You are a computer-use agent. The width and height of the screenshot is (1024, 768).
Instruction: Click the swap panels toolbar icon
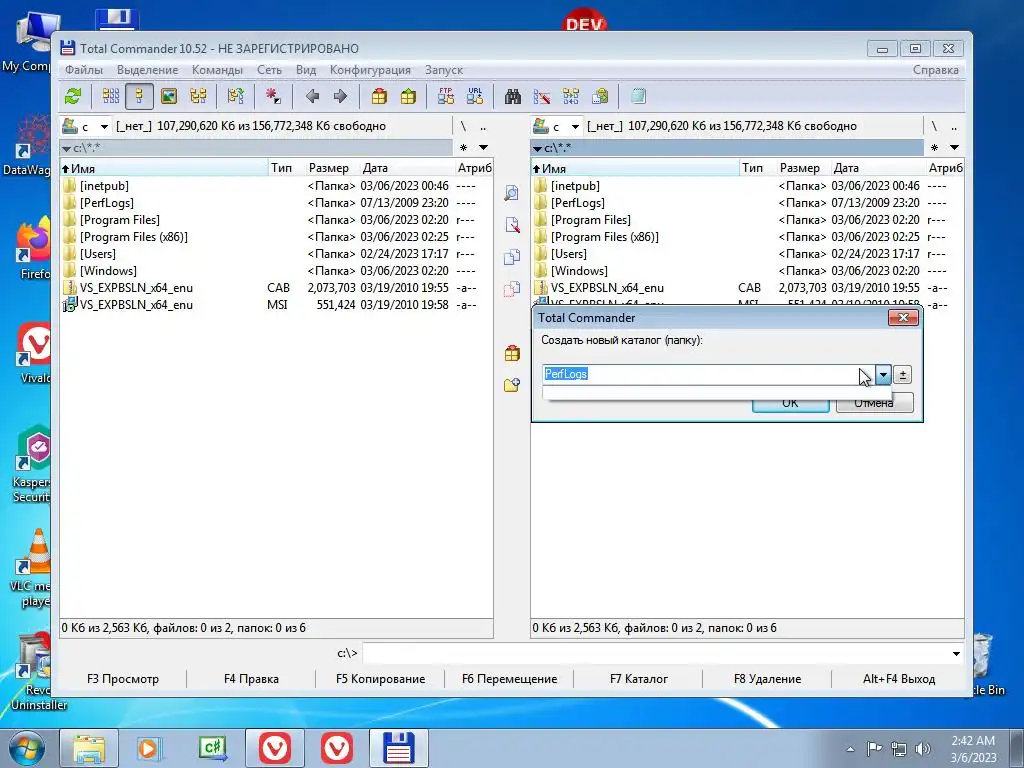[236, 97]
